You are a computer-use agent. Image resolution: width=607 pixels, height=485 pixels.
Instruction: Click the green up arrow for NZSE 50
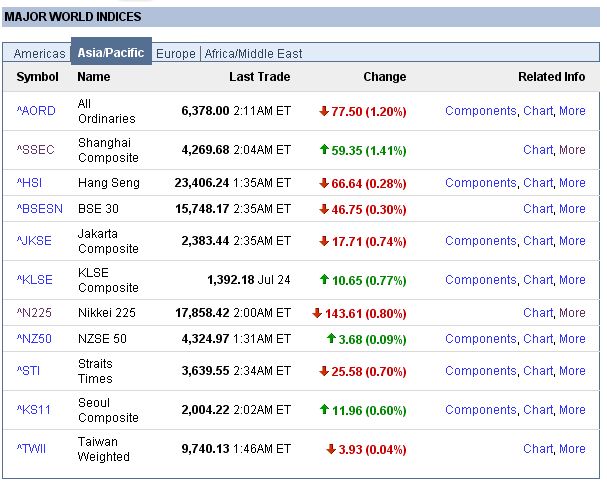[332, 339]
